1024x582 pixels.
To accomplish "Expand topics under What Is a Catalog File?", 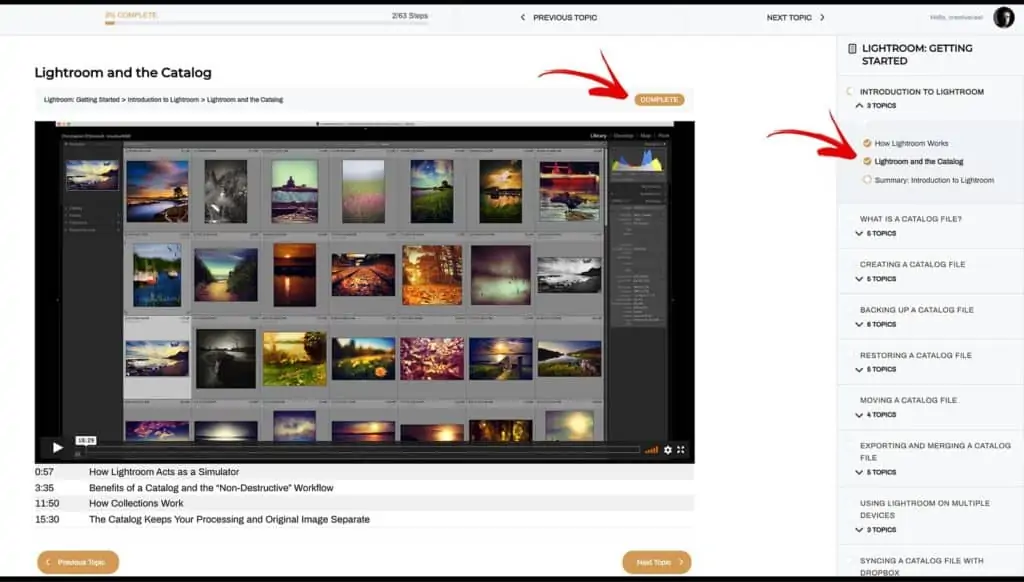I will tap(876, 233).
